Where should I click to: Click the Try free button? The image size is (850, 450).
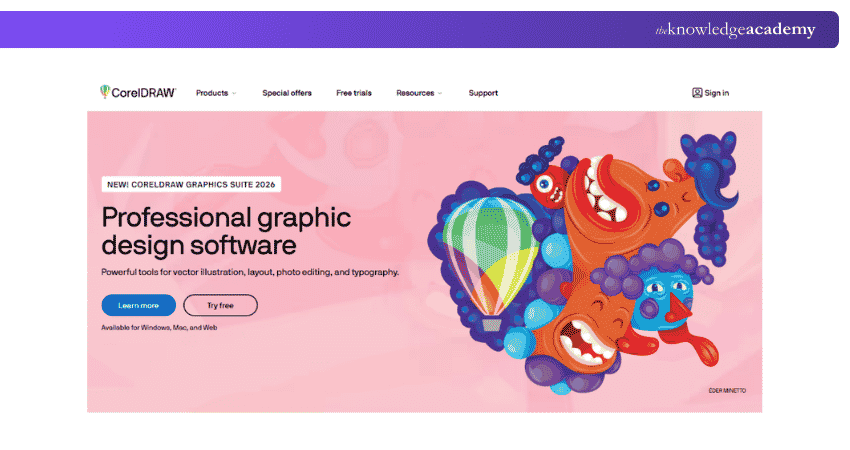(x=220, y=305)
